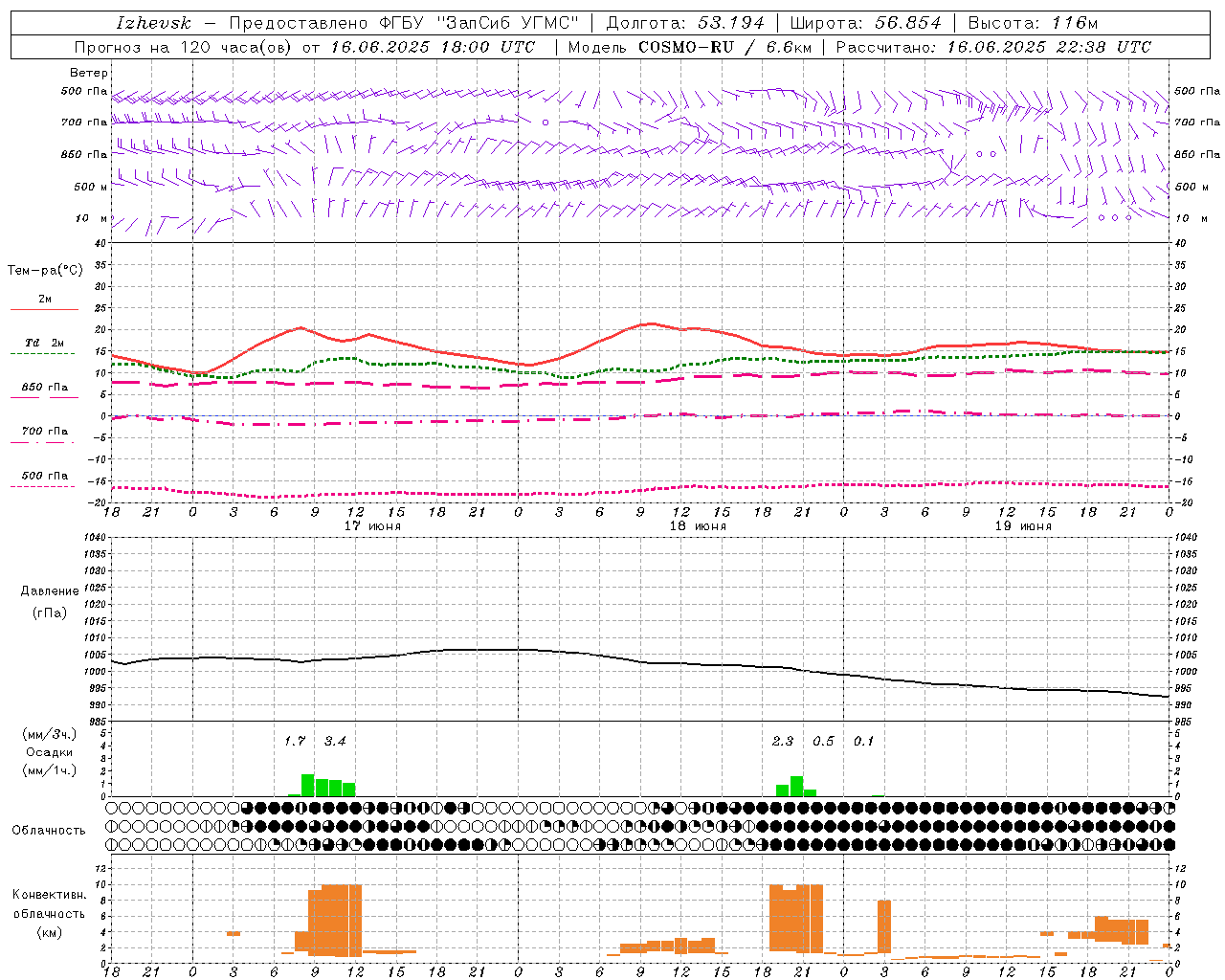Click the 'Ветер' panel label
Screen dimensions: 1225x980
point(89,73)
